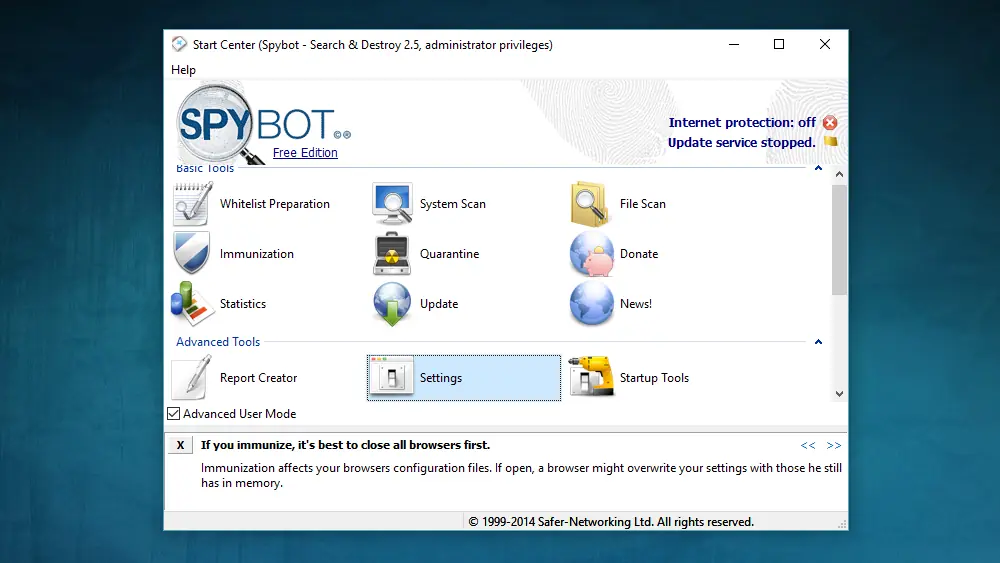
Task: Click the red Internet protection off icon
Action: click(x=830, y=122)
